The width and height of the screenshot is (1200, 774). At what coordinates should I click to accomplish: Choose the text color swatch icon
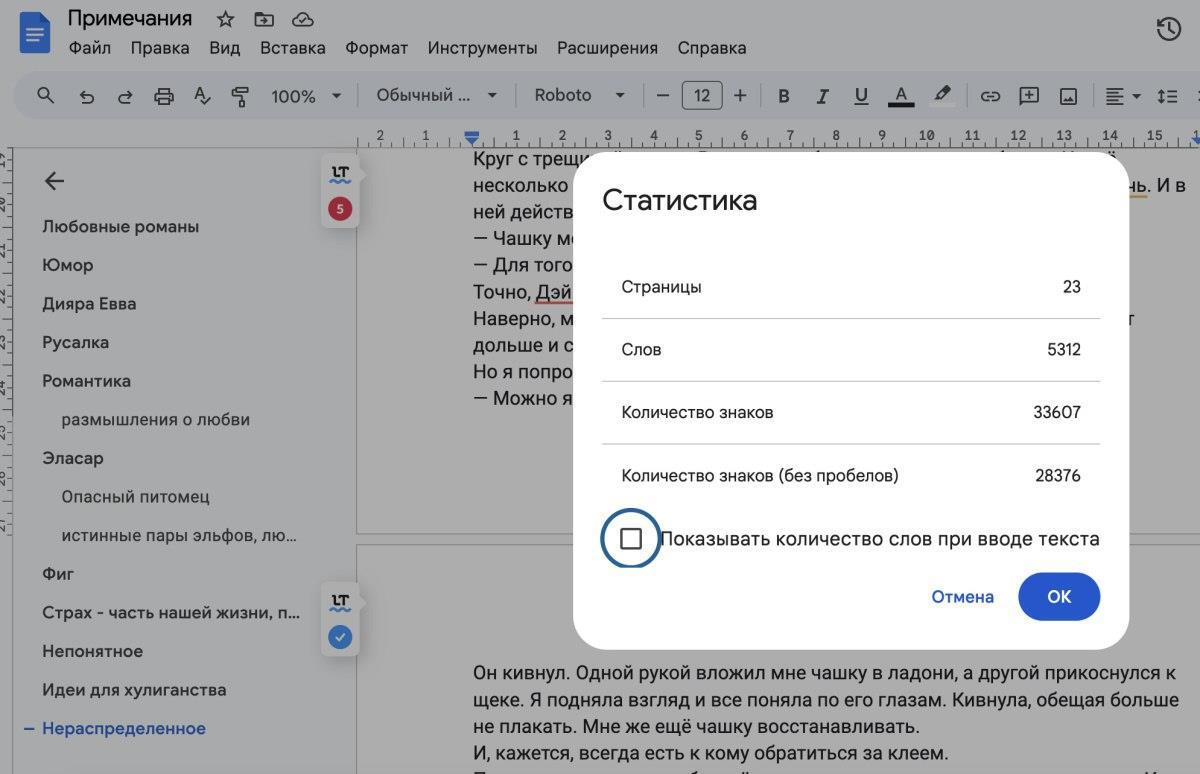(901, 96)
